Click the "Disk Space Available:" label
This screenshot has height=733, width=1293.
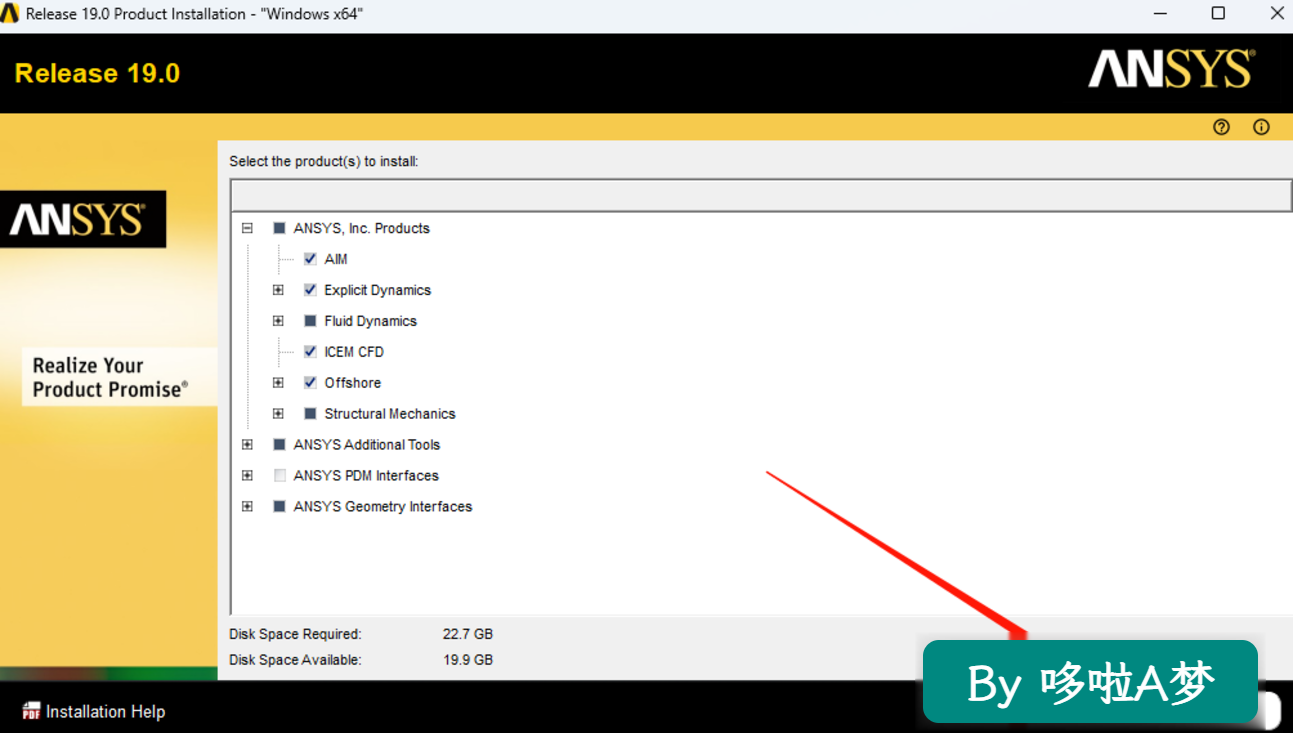click(295, 660)
